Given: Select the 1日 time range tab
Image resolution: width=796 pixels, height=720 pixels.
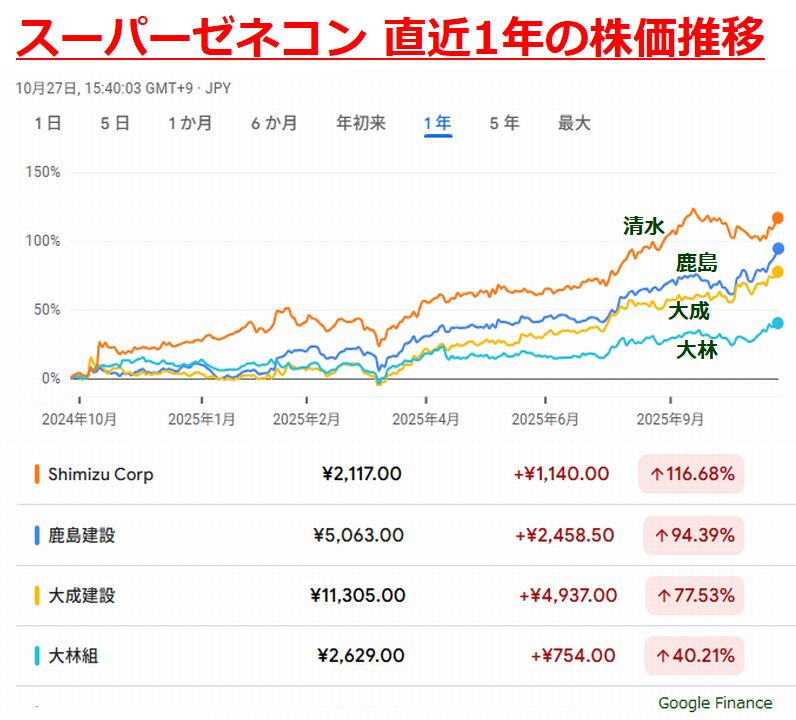Looking at the screenshot, I should (47, 123).
